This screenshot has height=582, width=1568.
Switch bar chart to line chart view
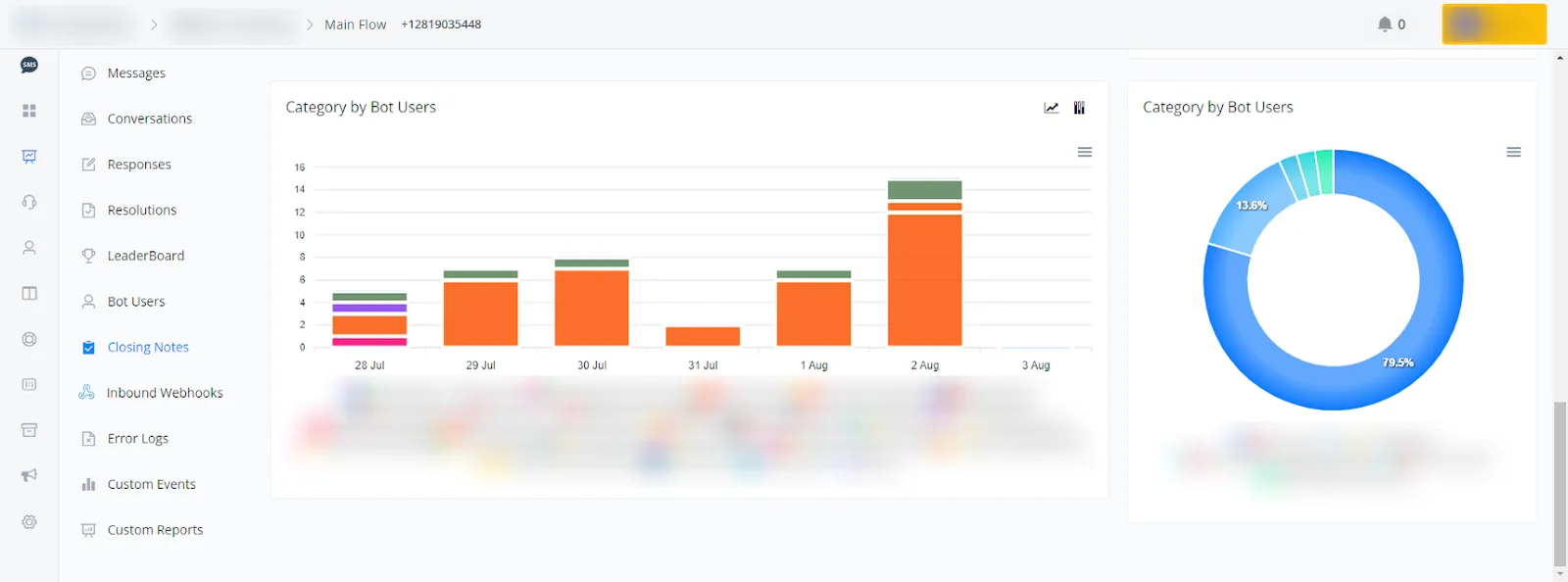[1052, 108]
